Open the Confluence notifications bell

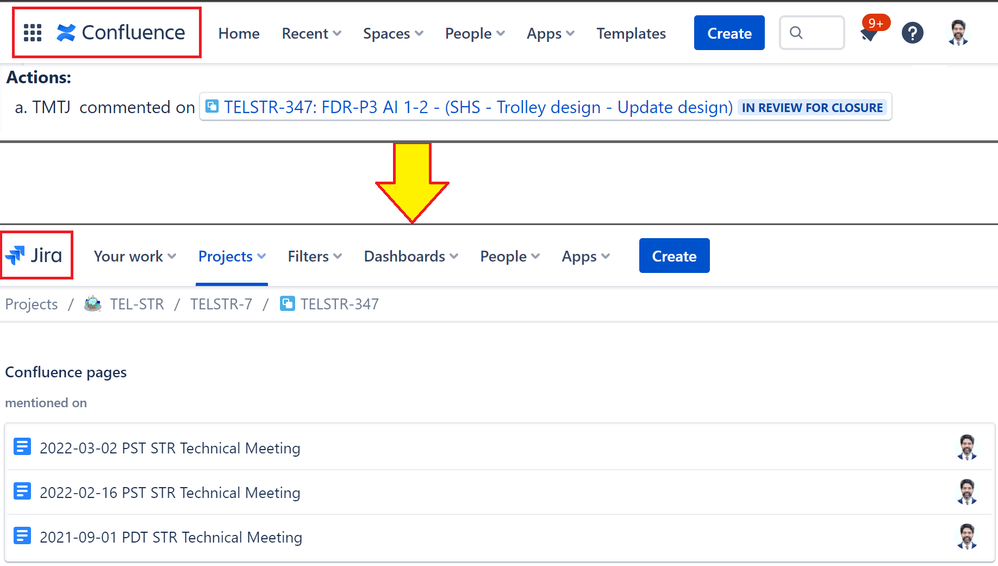869,34
